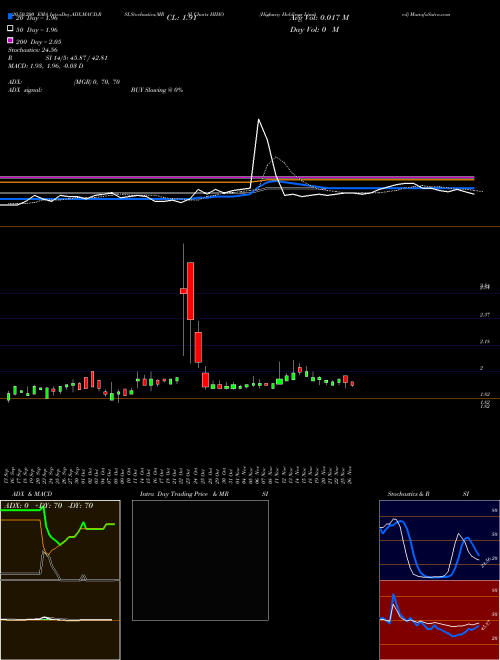Click the 2.37 price axis label
This screenshot has width=500, height=660.
[x=484, y=315]
